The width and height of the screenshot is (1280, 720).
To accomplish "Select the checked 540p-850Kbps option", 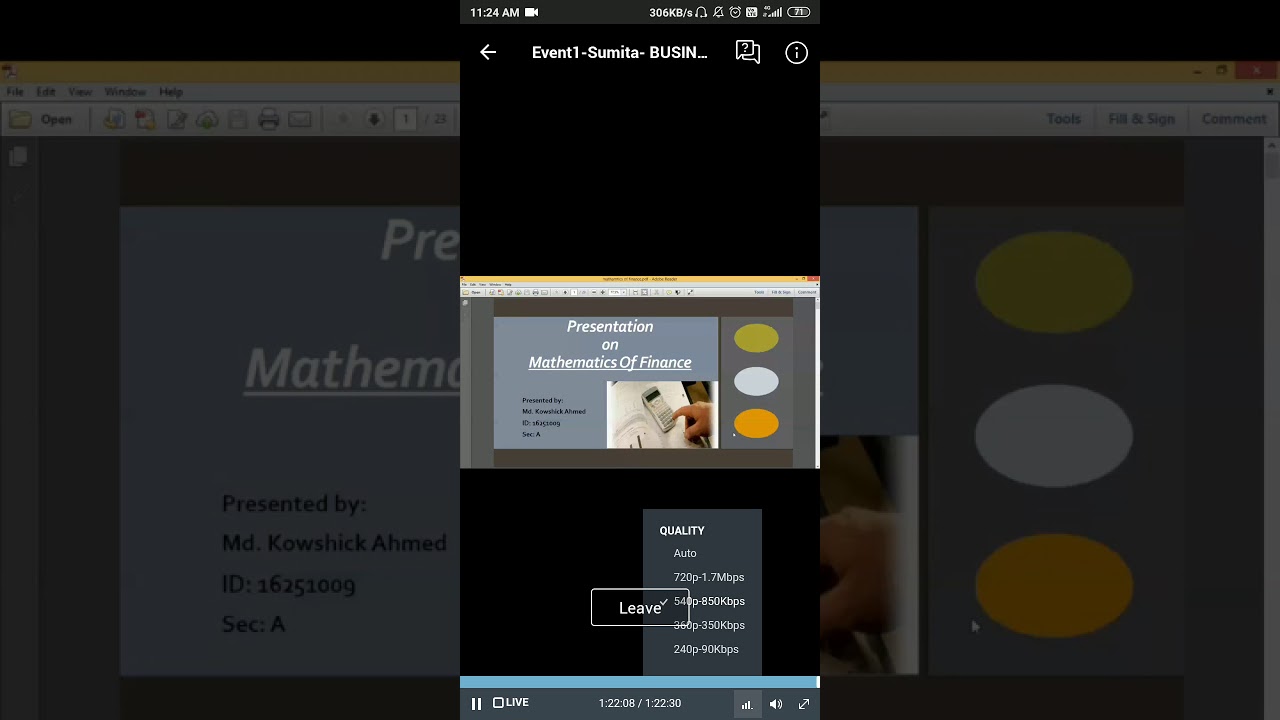I will (x=709, y=601).
